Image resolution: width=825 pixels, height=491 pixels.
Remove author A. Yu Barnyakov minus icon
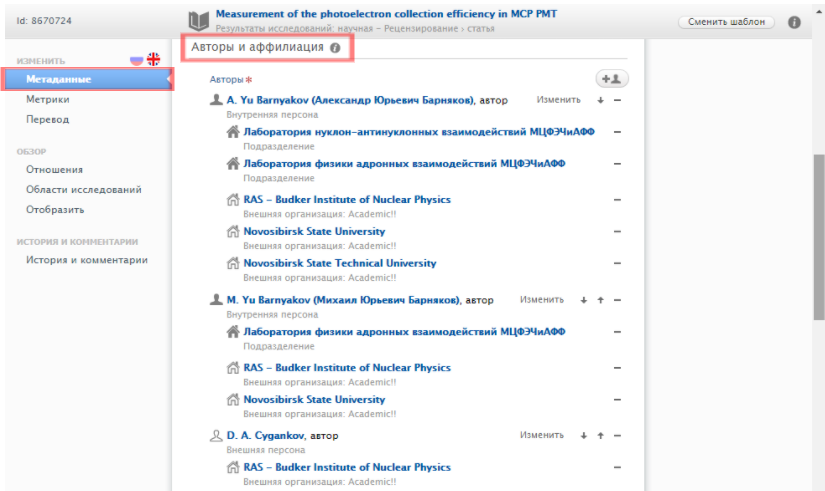[617, 100]
